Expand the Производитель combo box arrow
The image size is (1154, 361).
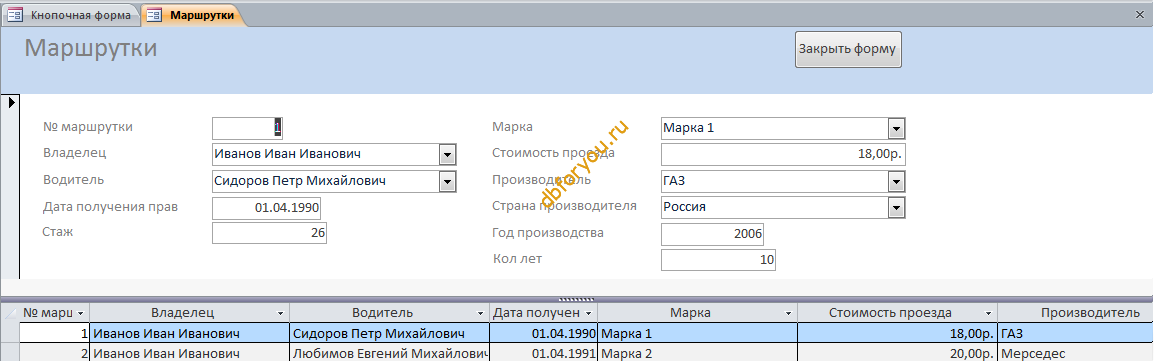pyautogui.click(x=896, y=181)
